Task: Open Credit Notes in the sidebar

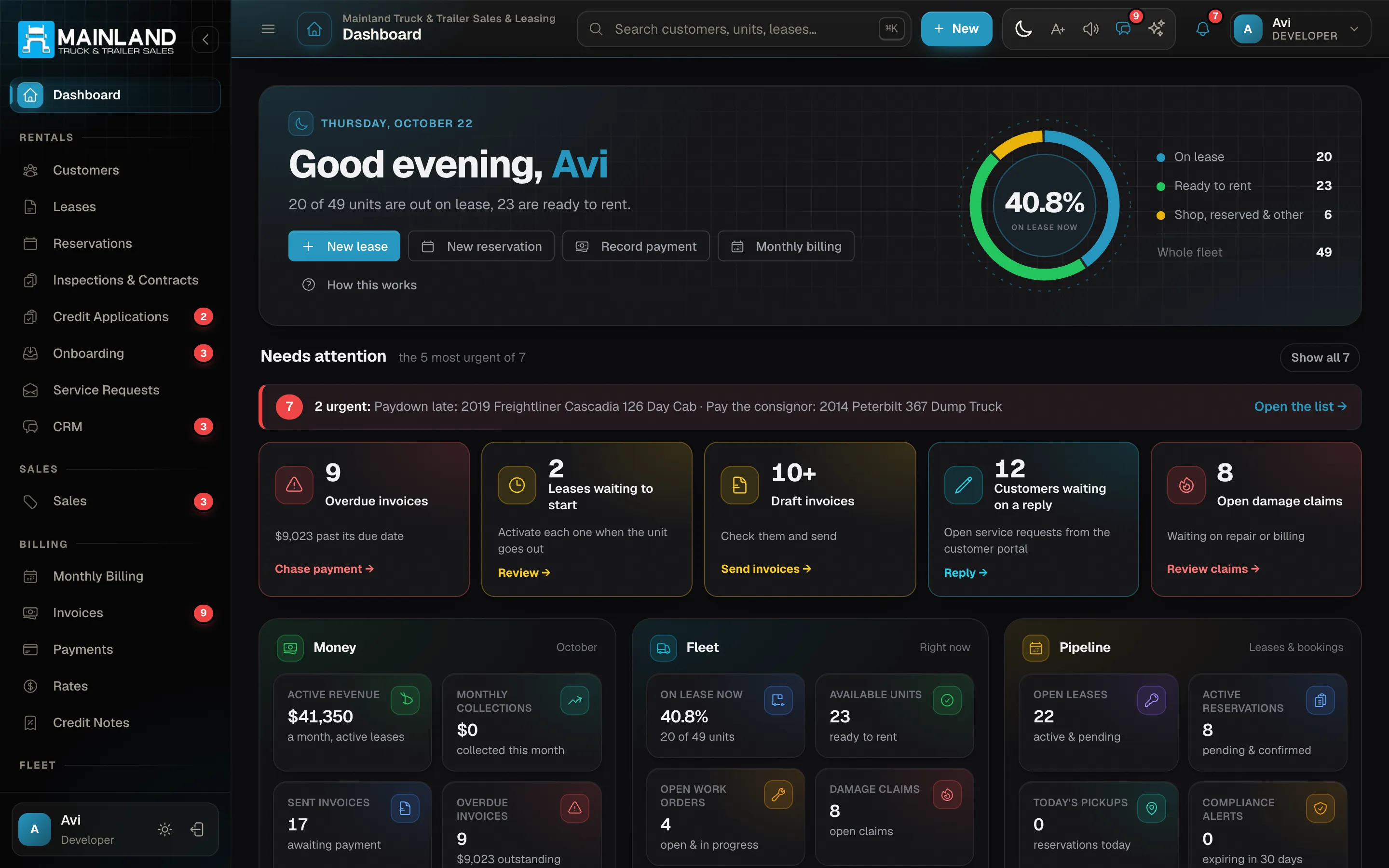Action: pos(115,723)
